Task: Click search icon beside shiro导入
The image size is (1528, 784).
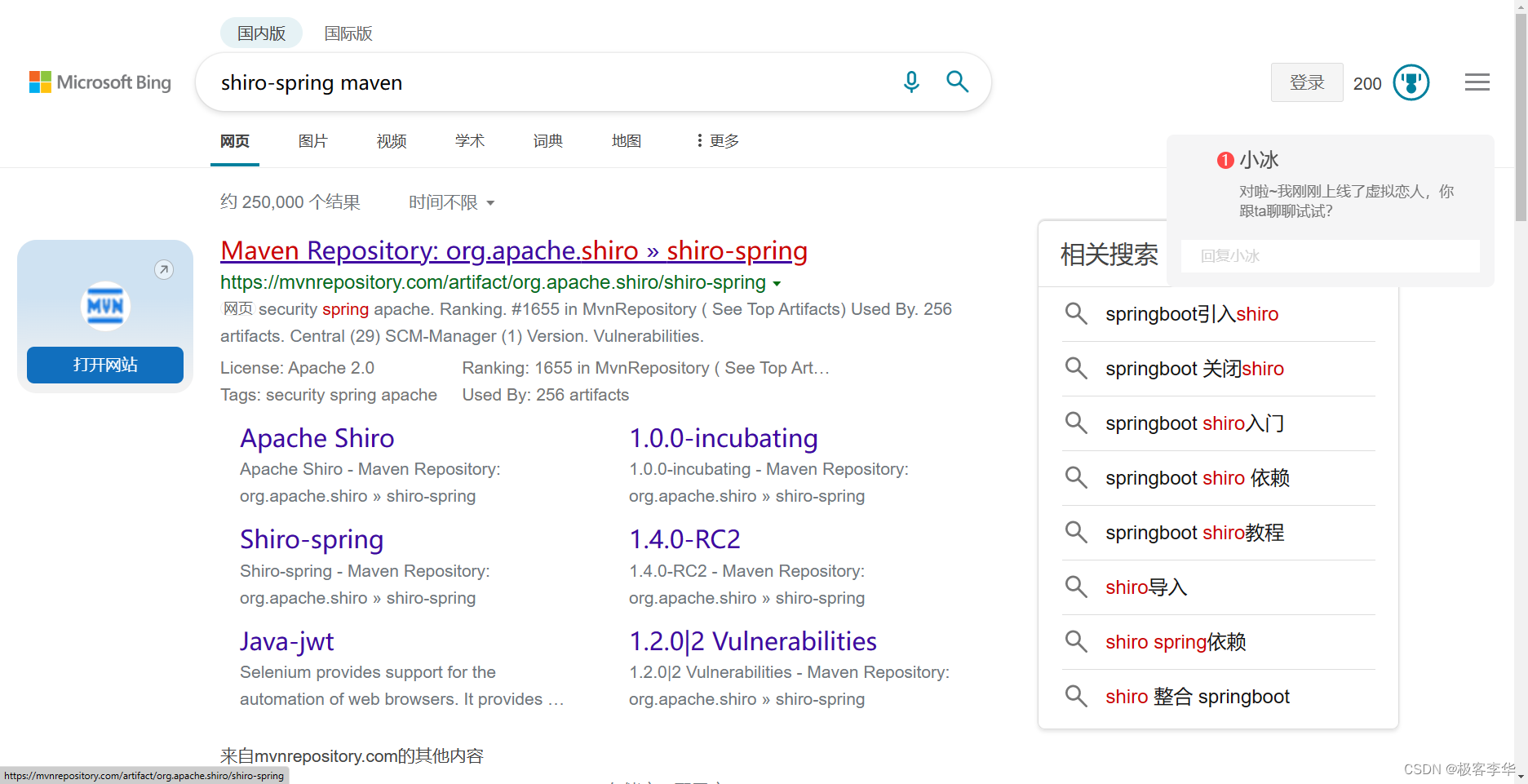Action: coord(1076,587)
